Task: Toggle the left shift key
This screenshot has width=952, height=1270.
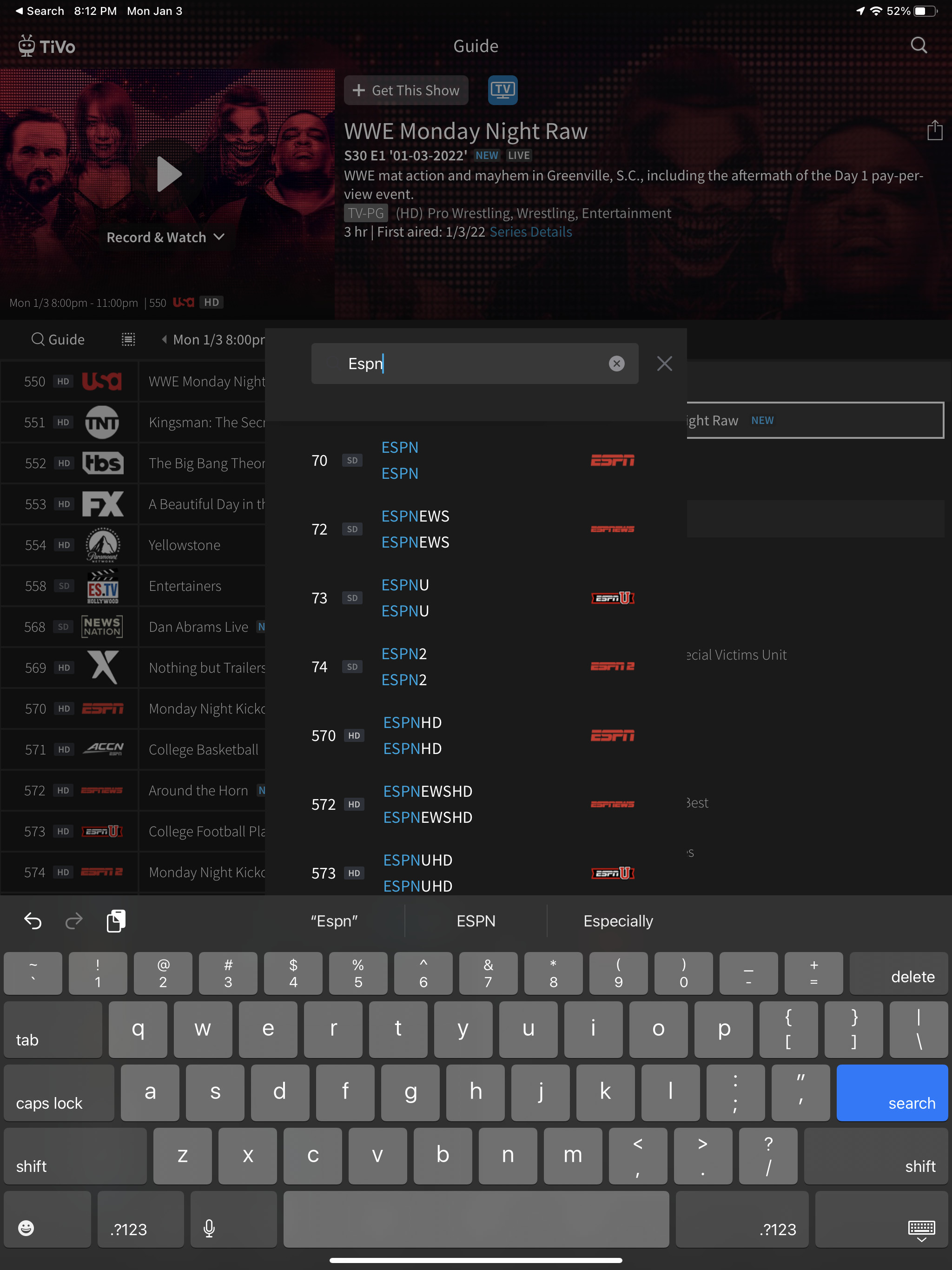Action: click(x=75, y=1156)
